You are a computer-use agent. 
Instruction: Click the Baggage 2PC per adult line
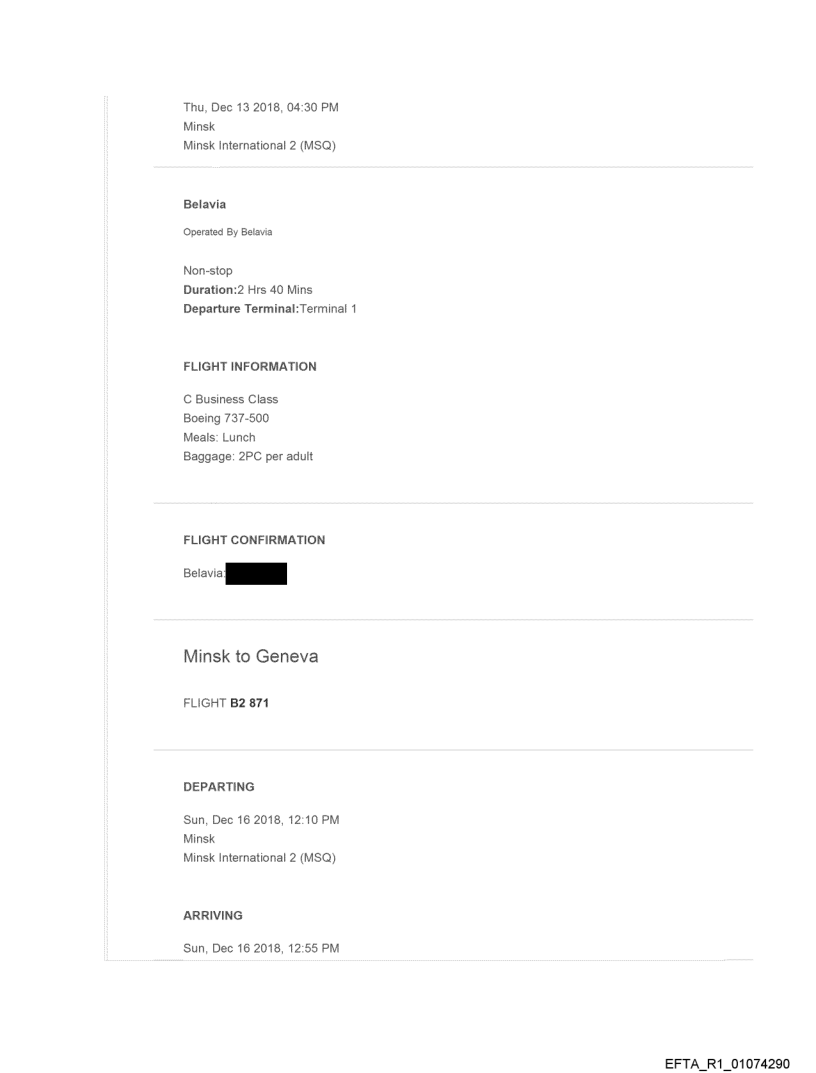coord(248,457)
